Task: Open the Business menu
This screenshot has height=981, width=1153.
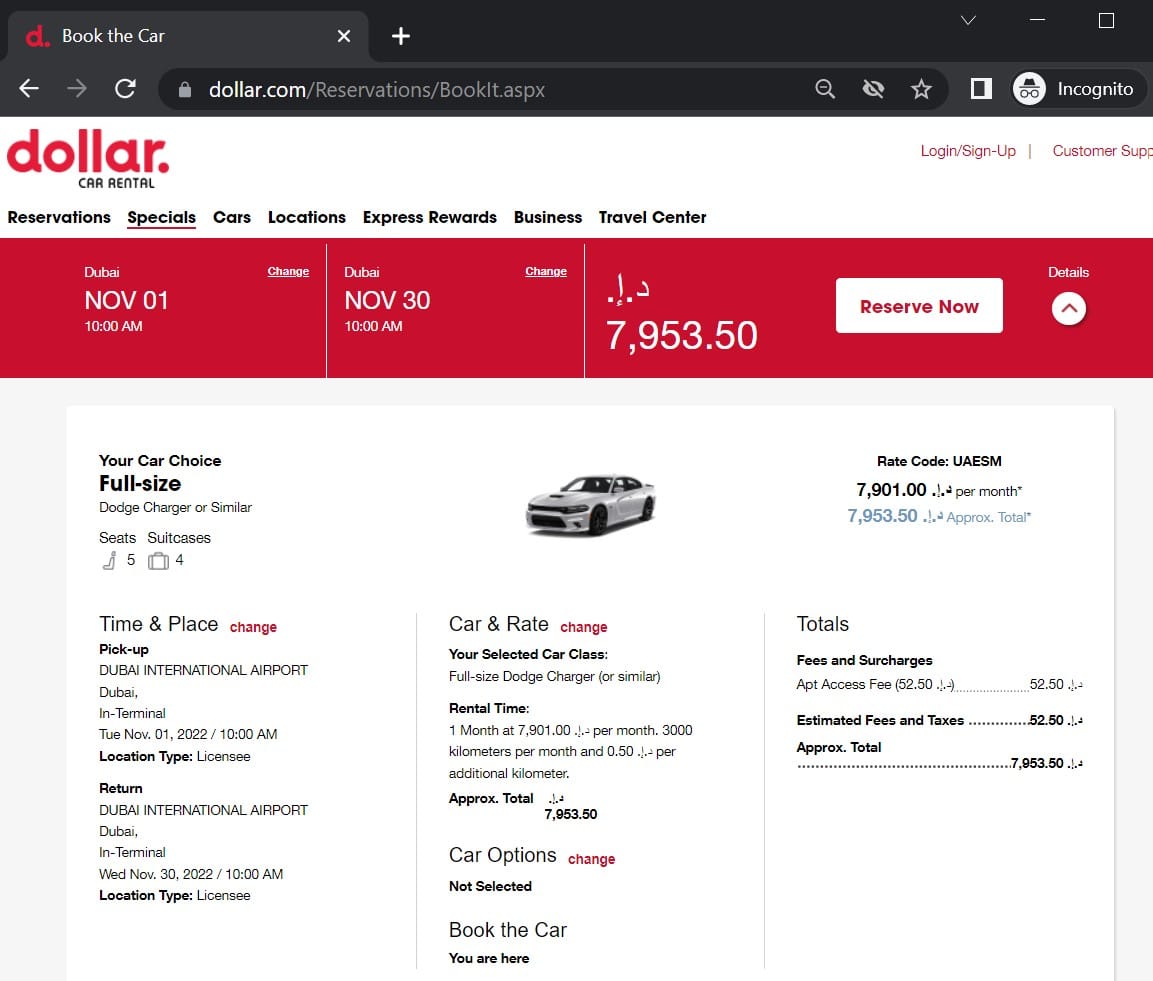Action: [x=548, y=217]
